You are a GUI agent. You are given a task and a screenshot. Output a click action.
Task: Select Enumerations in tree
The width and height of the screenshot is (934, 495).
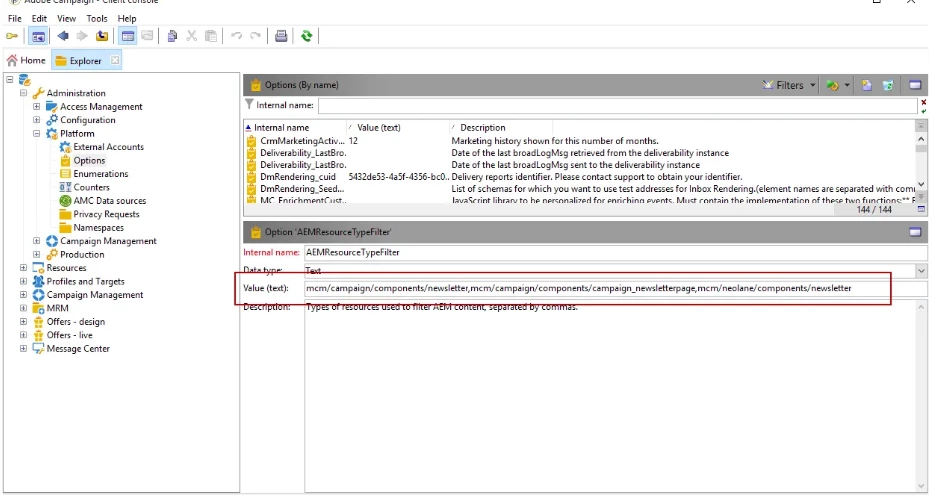(100, 174)
